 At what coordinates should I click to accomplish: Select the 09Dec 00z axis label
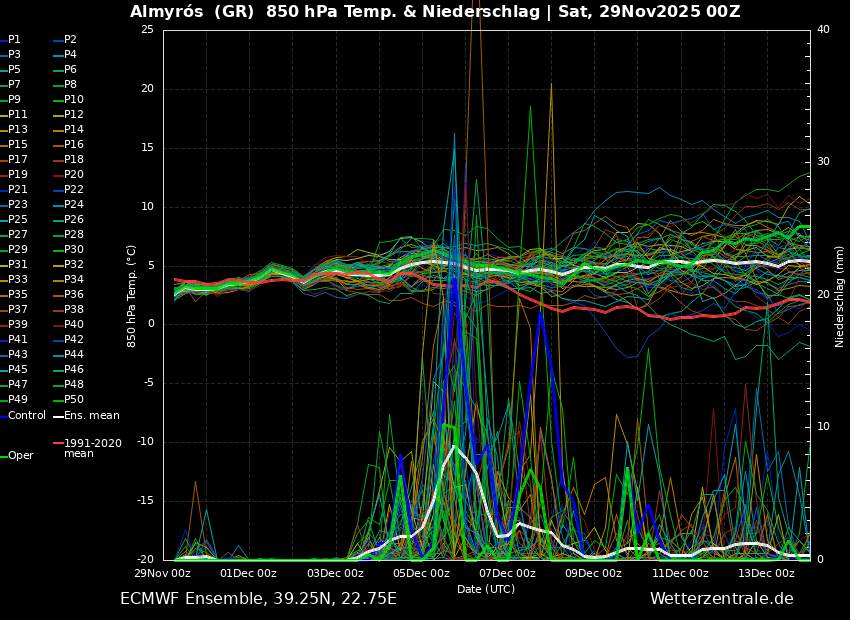pos(594,574)
